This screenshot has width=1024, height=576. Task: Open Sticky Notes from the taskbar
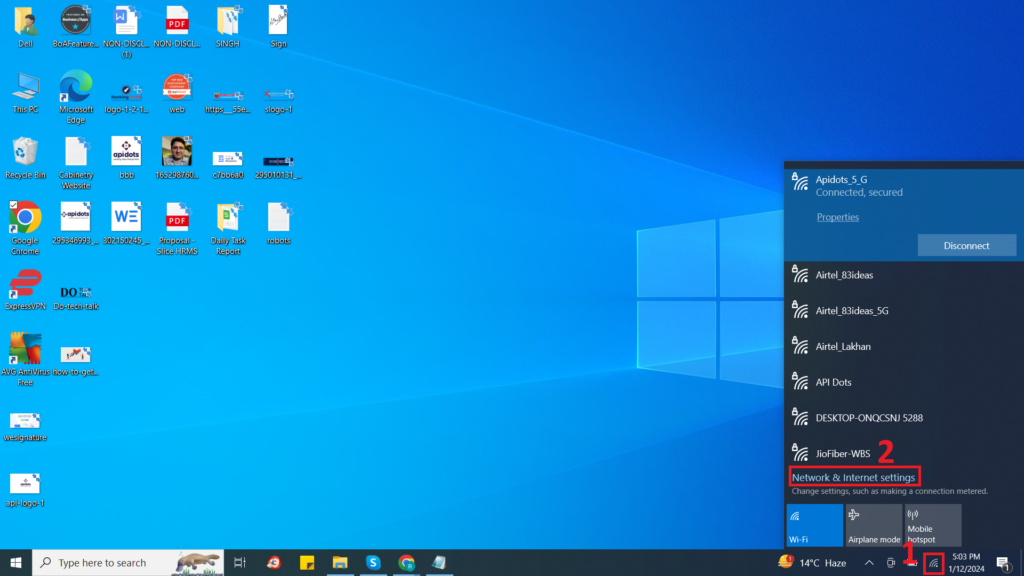click(x=309, y=563)
